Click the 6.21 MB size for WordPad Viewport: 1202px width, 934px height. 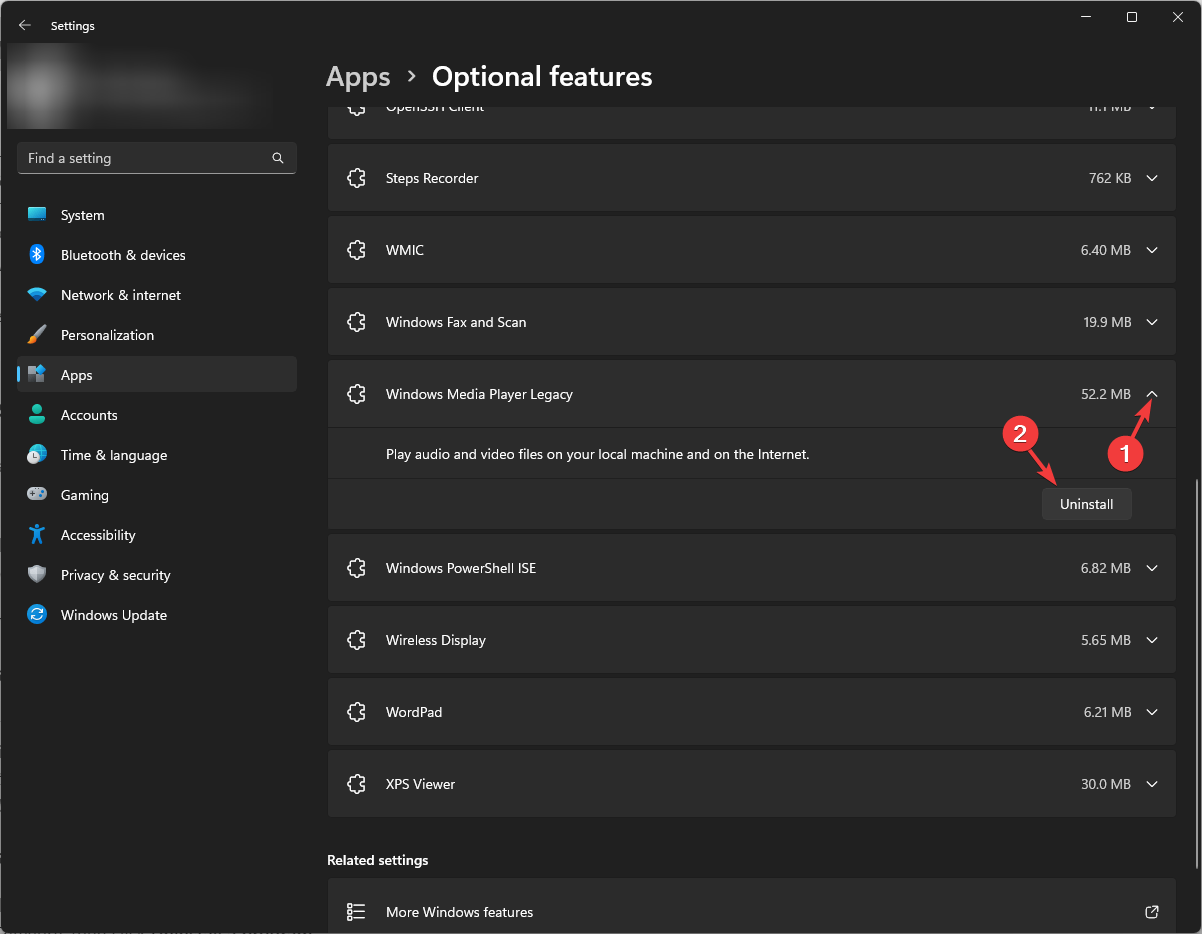pos(1107,712)
